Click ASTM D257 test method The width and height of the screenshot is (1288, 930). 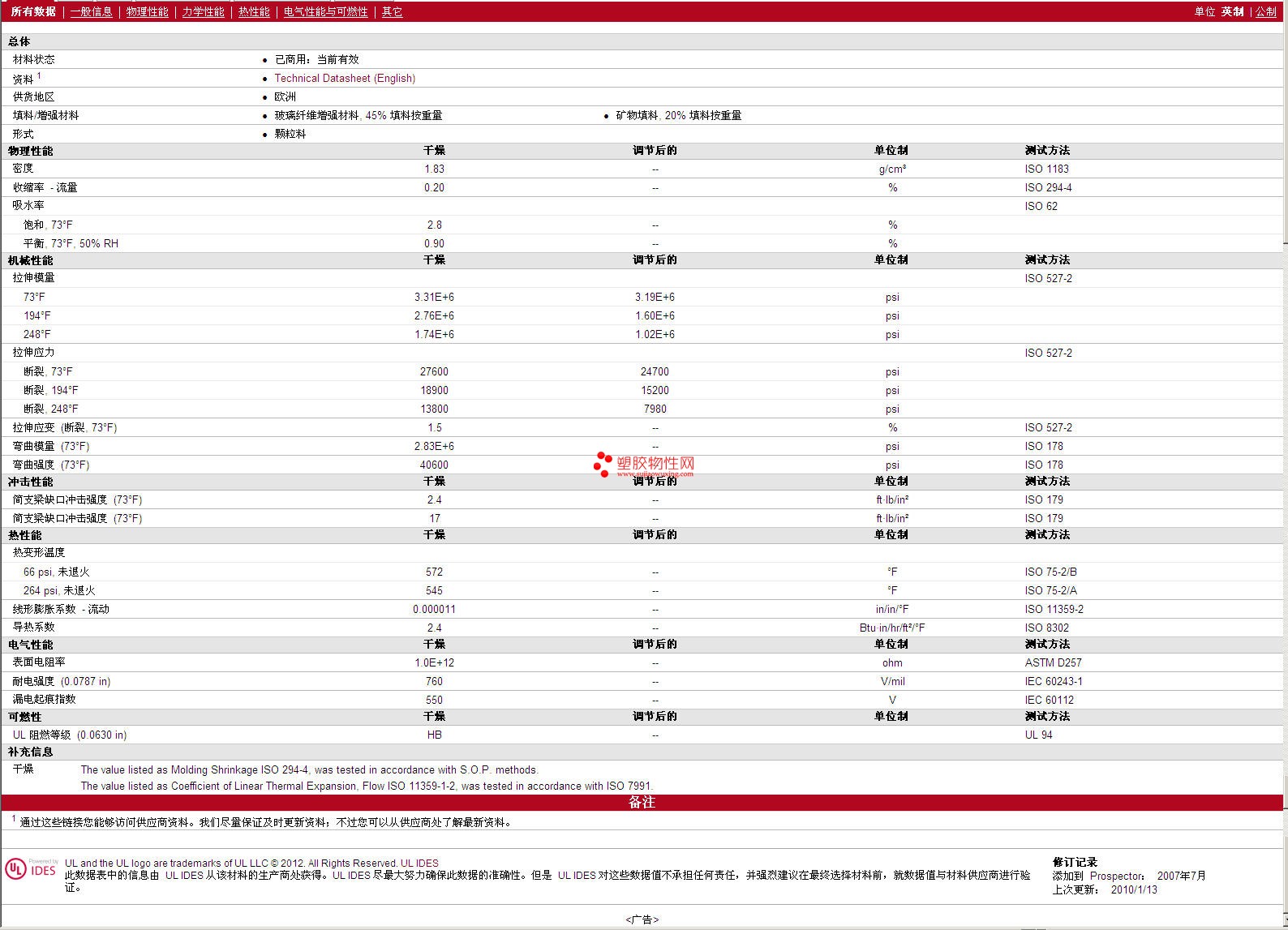coord(1053,662)
